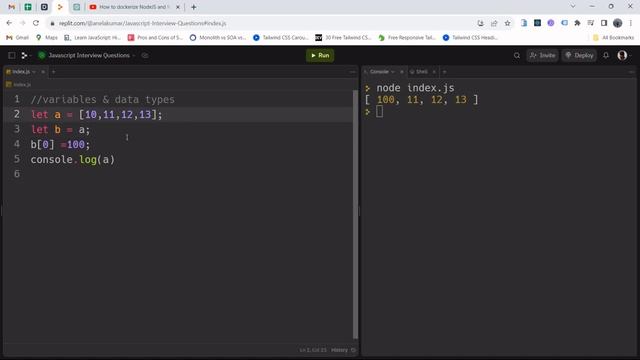
Task: Open the Monolith vs SOA bookmark
Action: point(218,38)
